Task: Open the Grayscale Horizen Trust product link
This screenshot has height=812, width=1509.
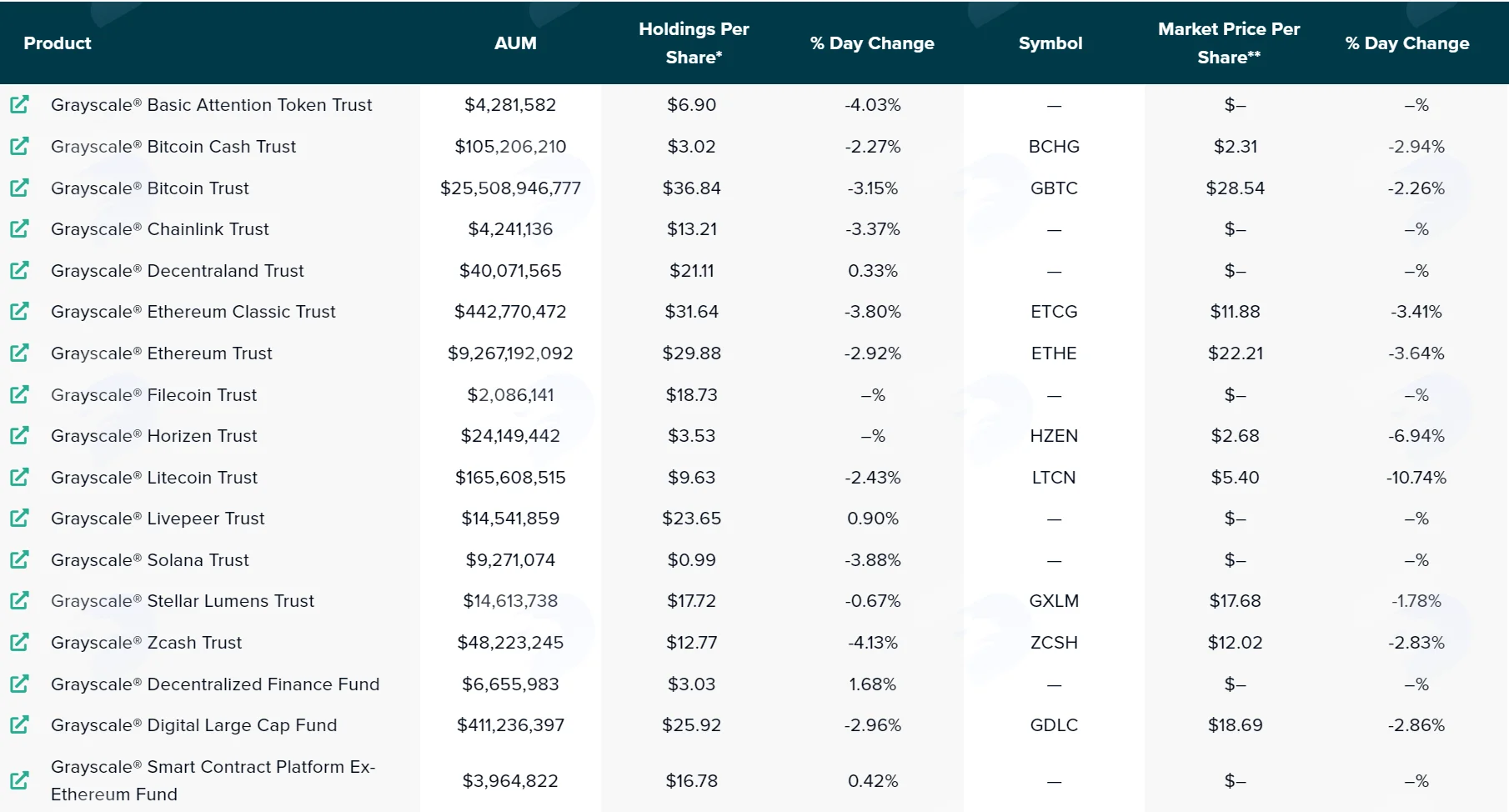Action: coord(154,436)
